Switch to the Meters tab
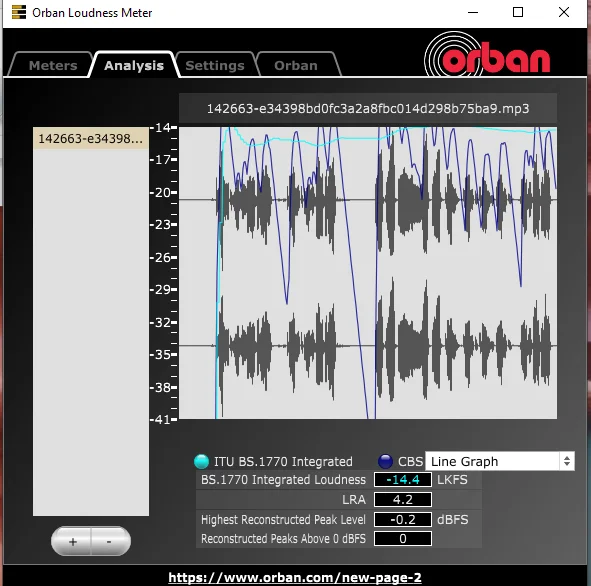The image size is (591, 586). pos(53,65)
